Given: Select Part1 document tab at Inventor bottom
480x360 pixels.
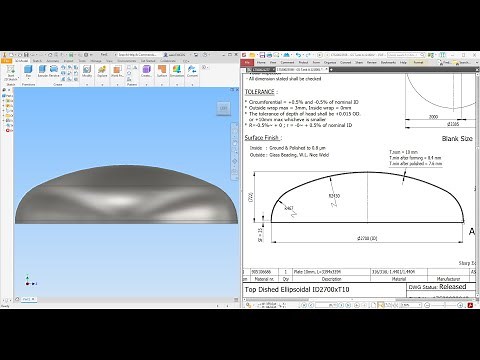Looking at the screenshot, I should click(x=29, y=299).
